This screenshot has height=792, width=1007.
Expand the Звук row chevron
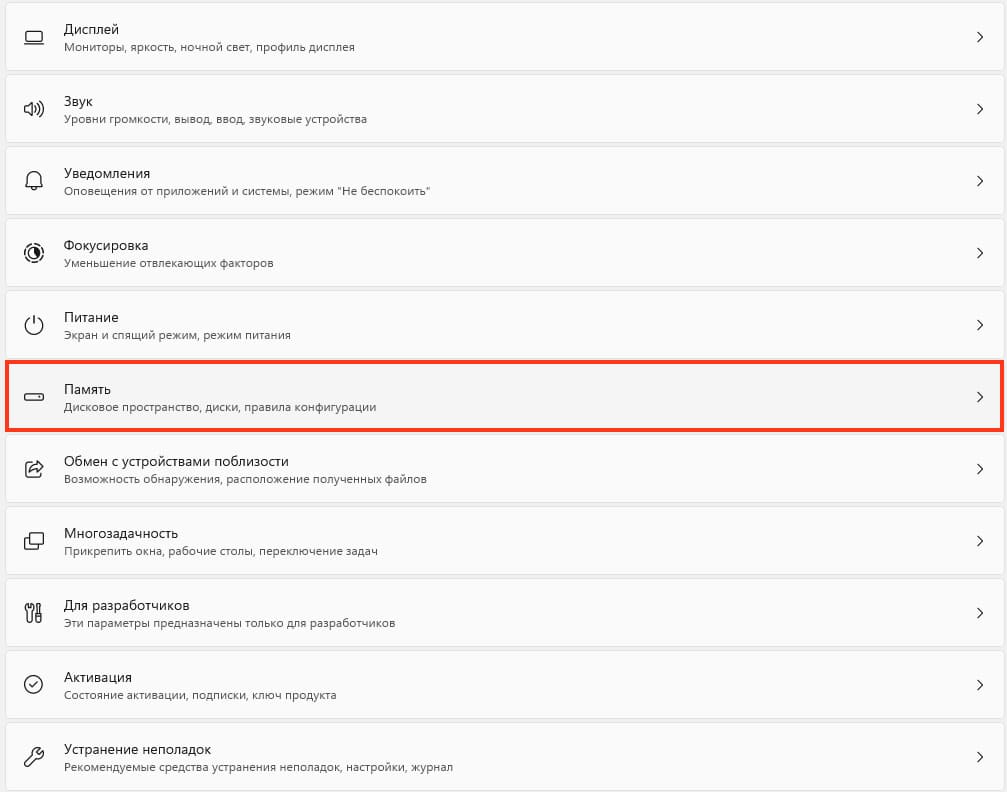(x=980, y=109)
